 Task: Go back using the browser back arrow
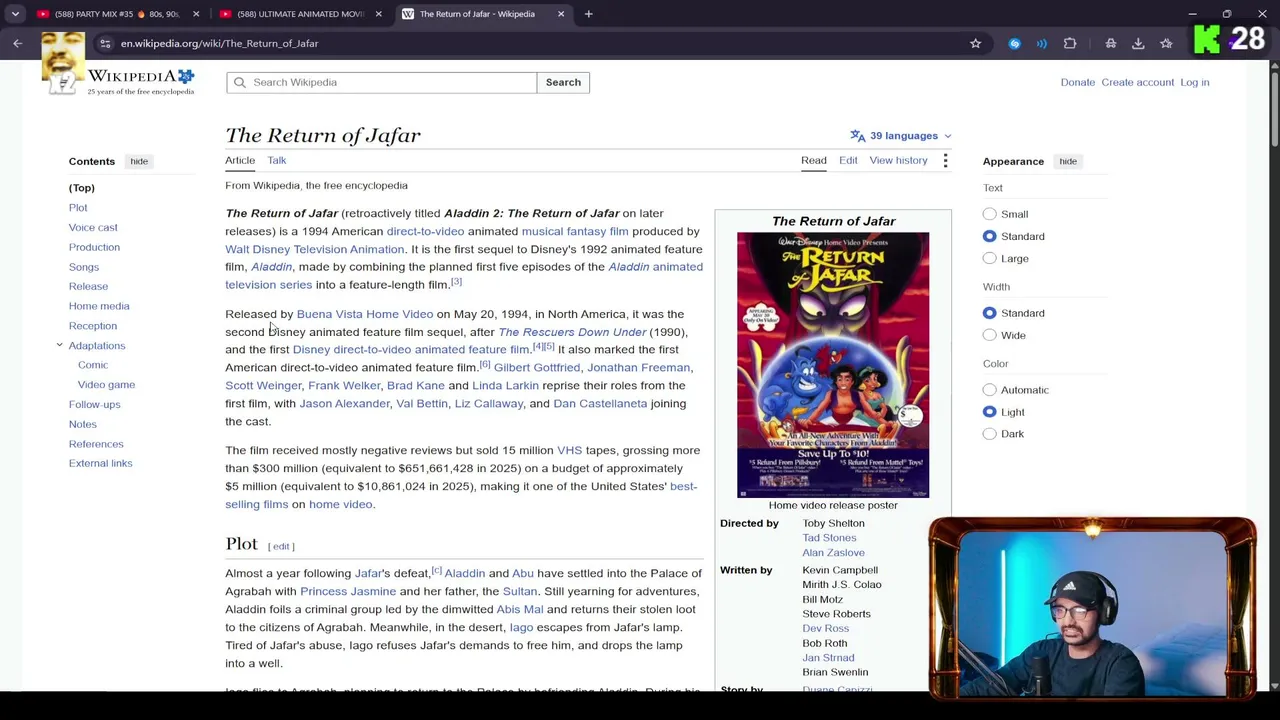click(x=17, y=43)
